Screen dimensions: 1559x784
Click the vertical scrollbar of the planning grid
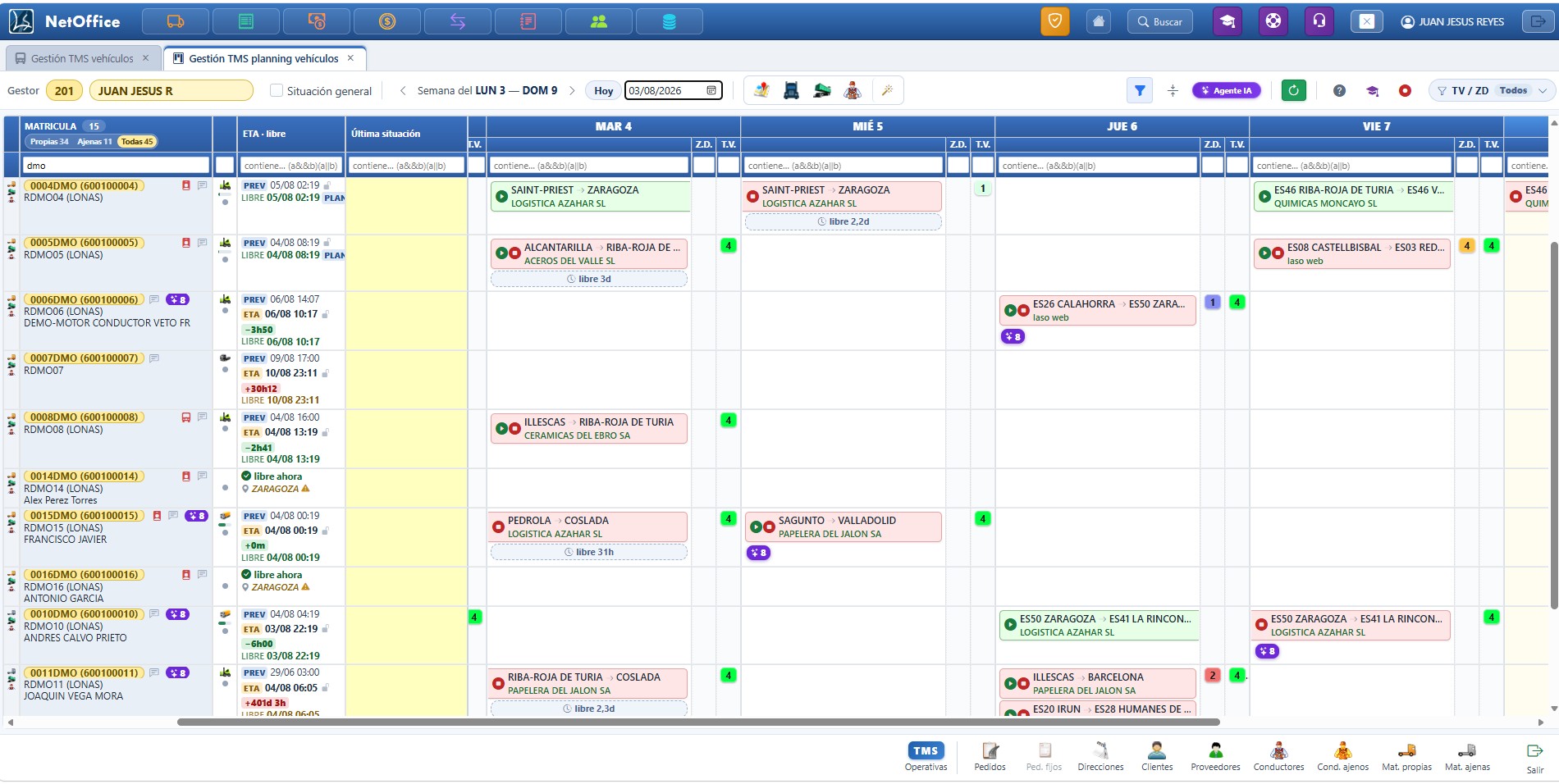click(x=1553, y=424)
